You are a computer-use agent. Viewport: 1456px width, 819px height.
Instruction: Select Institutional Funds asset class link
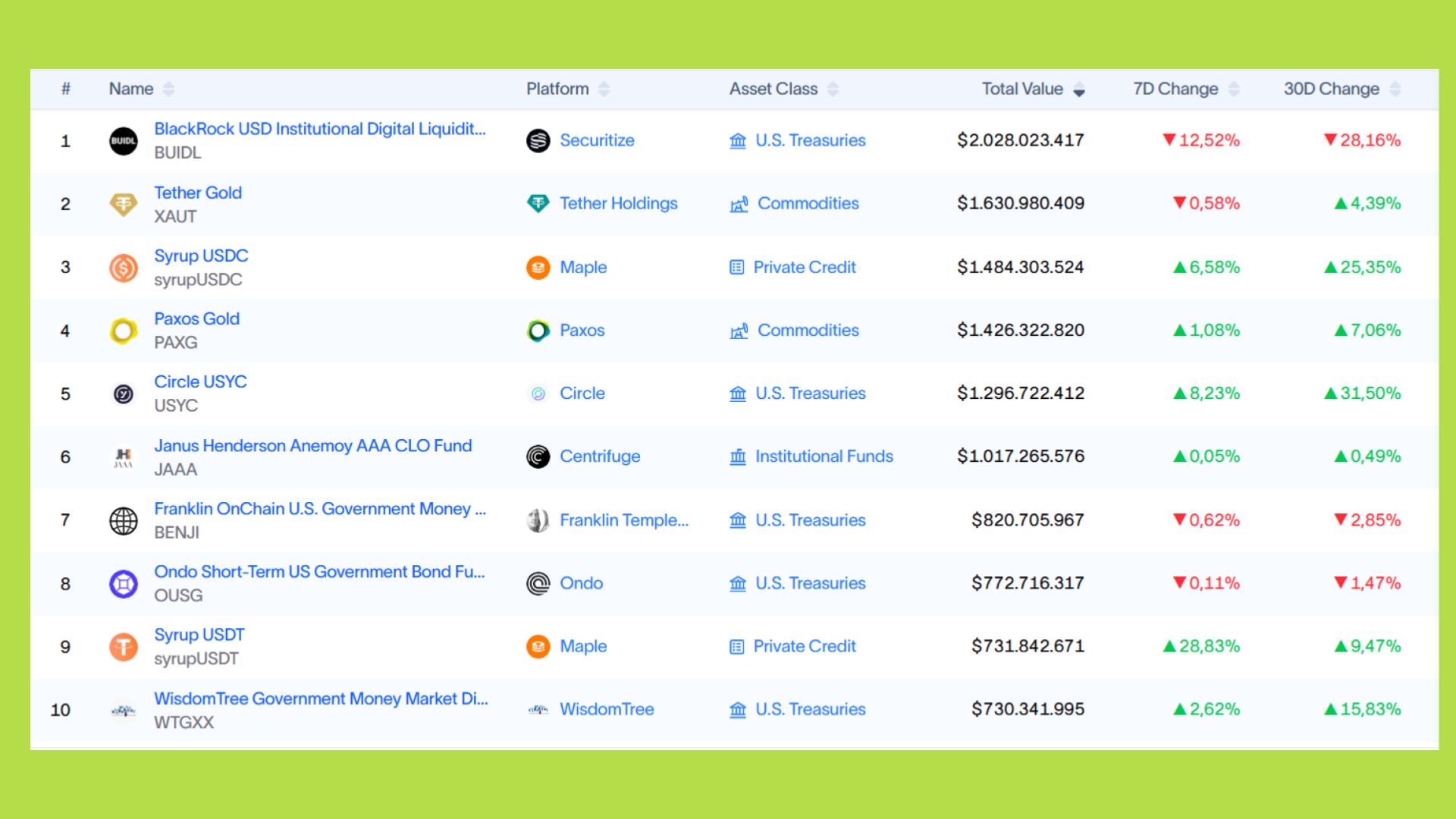824,457
